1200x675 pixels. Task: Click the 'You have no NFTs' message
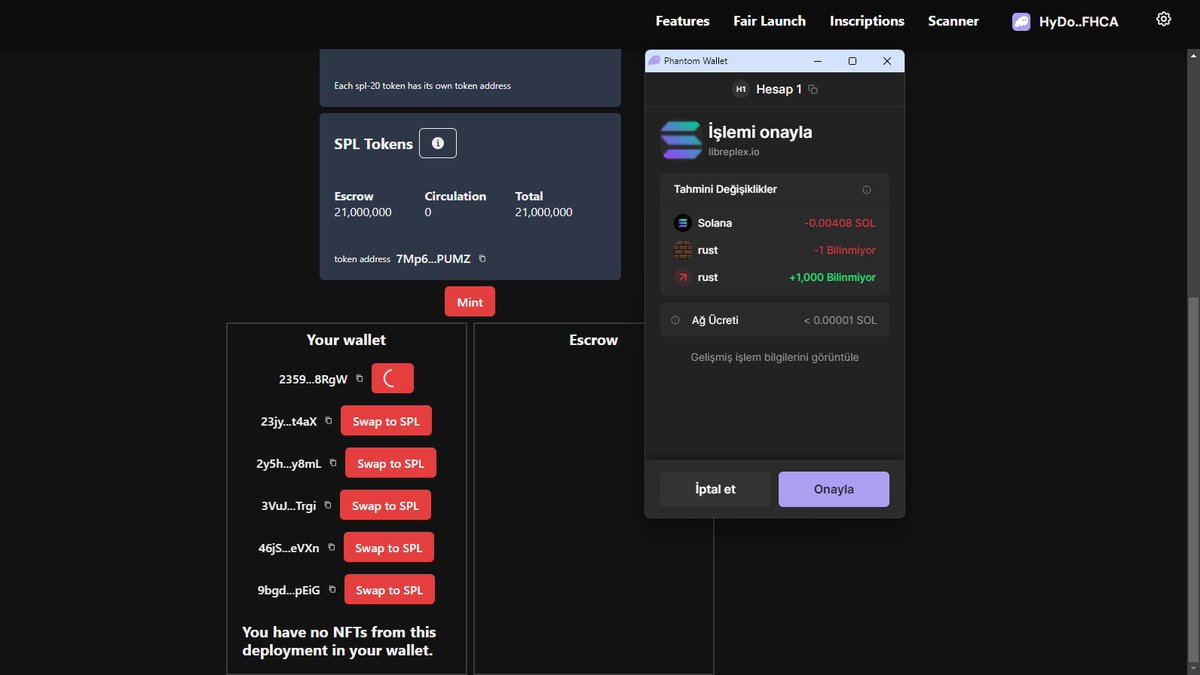339,641
